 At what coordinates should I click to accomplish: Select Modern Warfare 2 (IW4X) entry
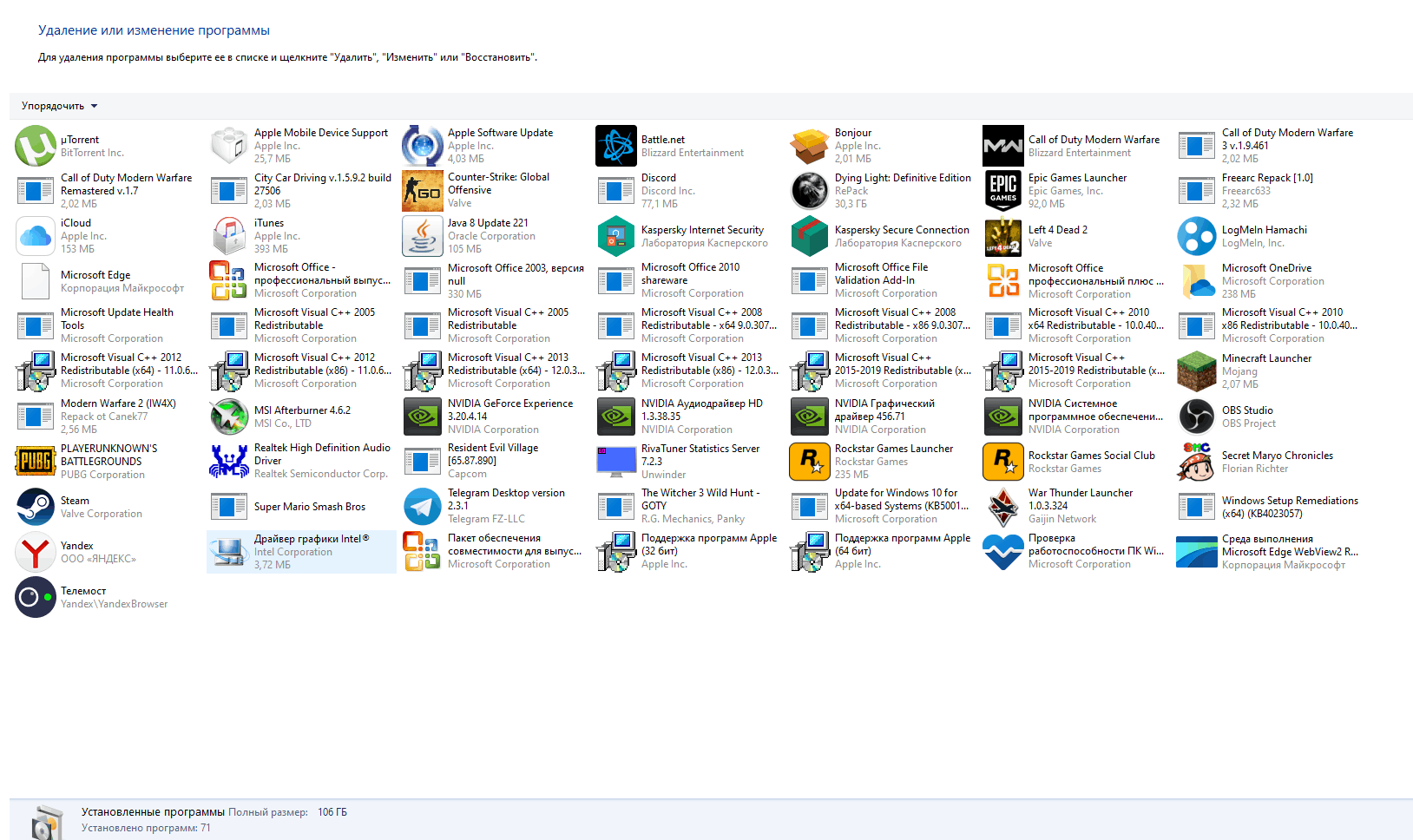tap(108, 417)
